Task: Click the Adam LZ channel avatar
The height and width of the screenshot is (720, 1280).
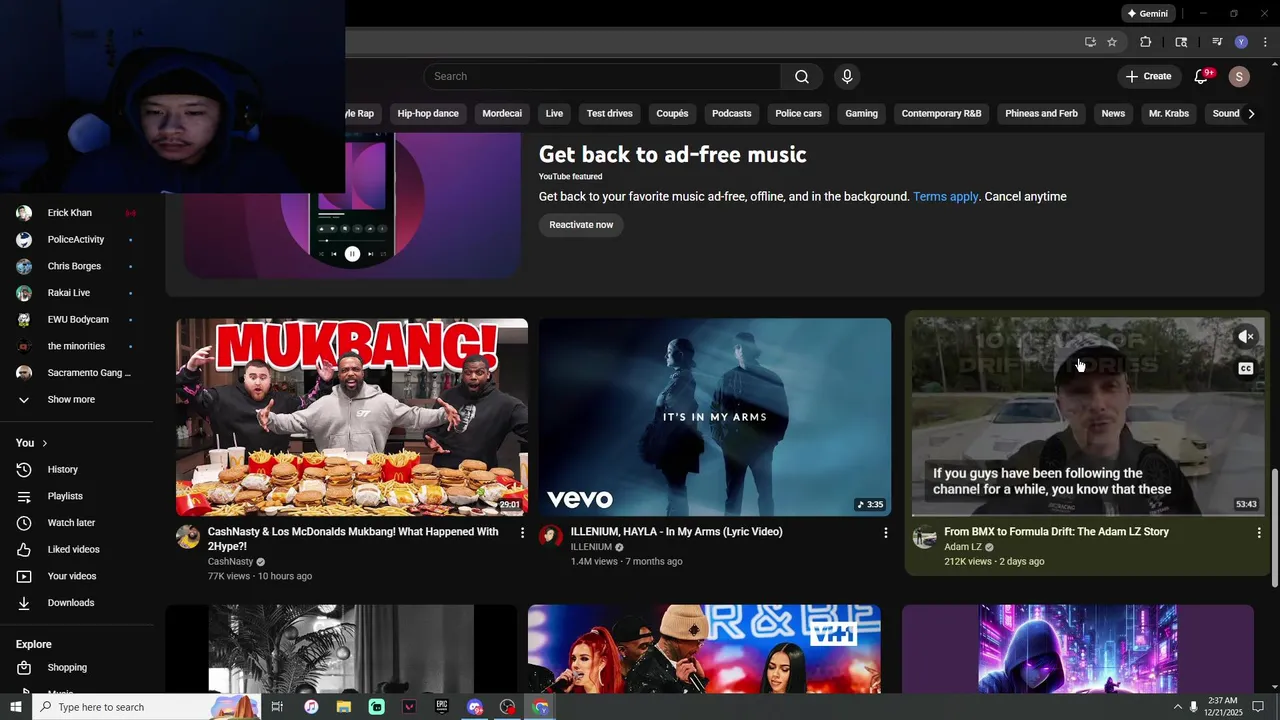Action: pyautogui.click(x=925, y=537)
